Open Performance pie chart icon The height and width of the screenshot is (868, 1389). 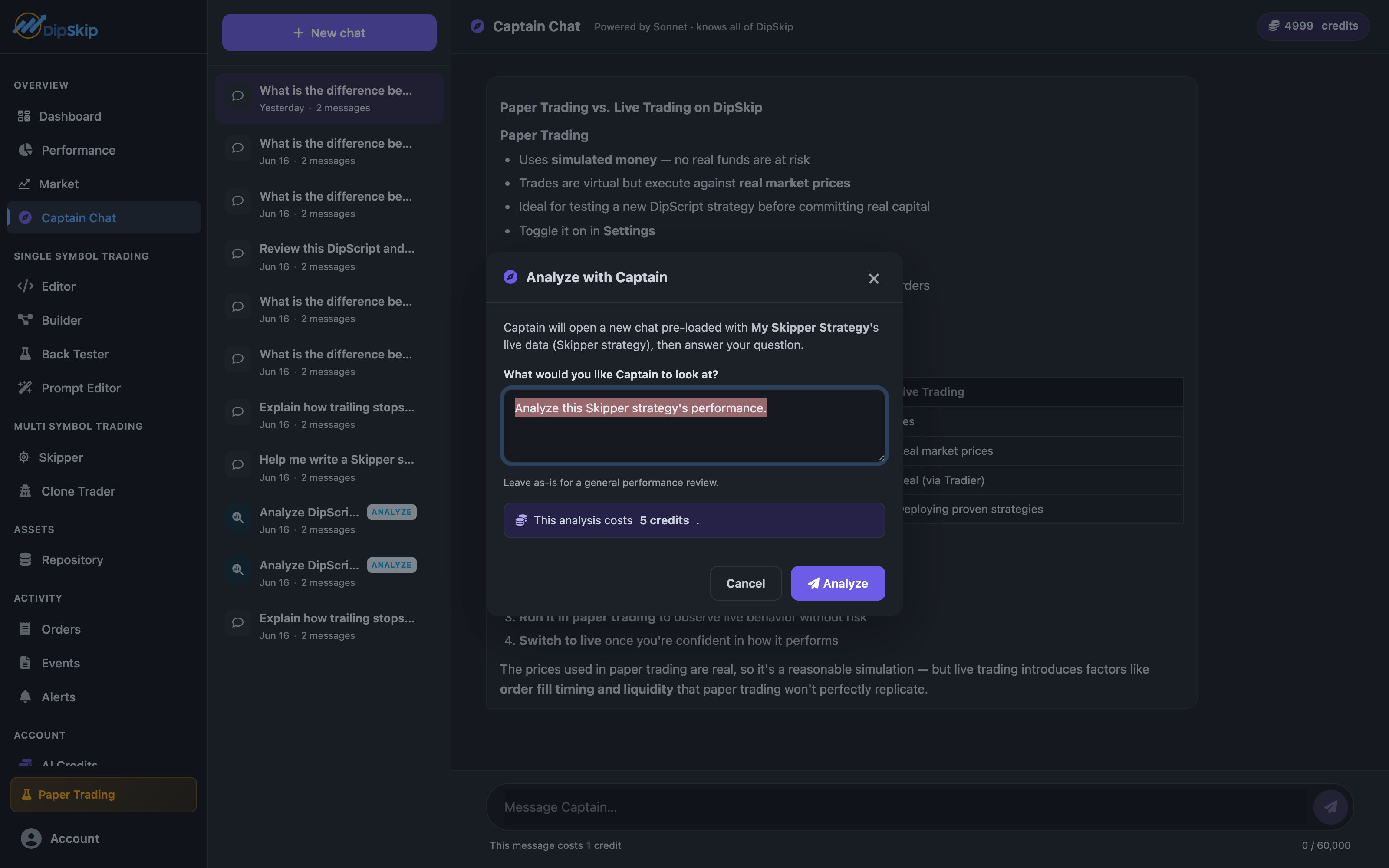(25, 150)
